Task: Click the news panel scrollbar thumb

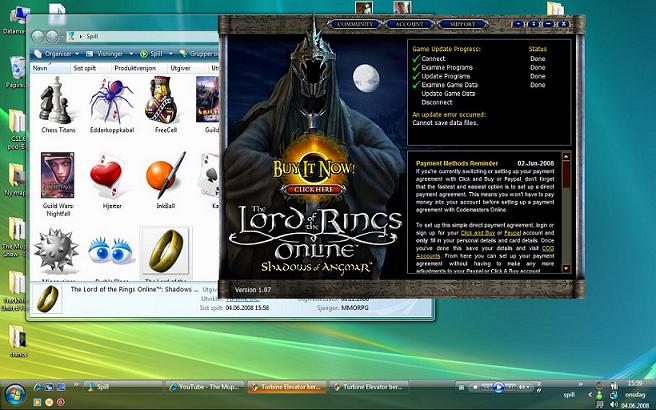Action: [x=566, y=175]
